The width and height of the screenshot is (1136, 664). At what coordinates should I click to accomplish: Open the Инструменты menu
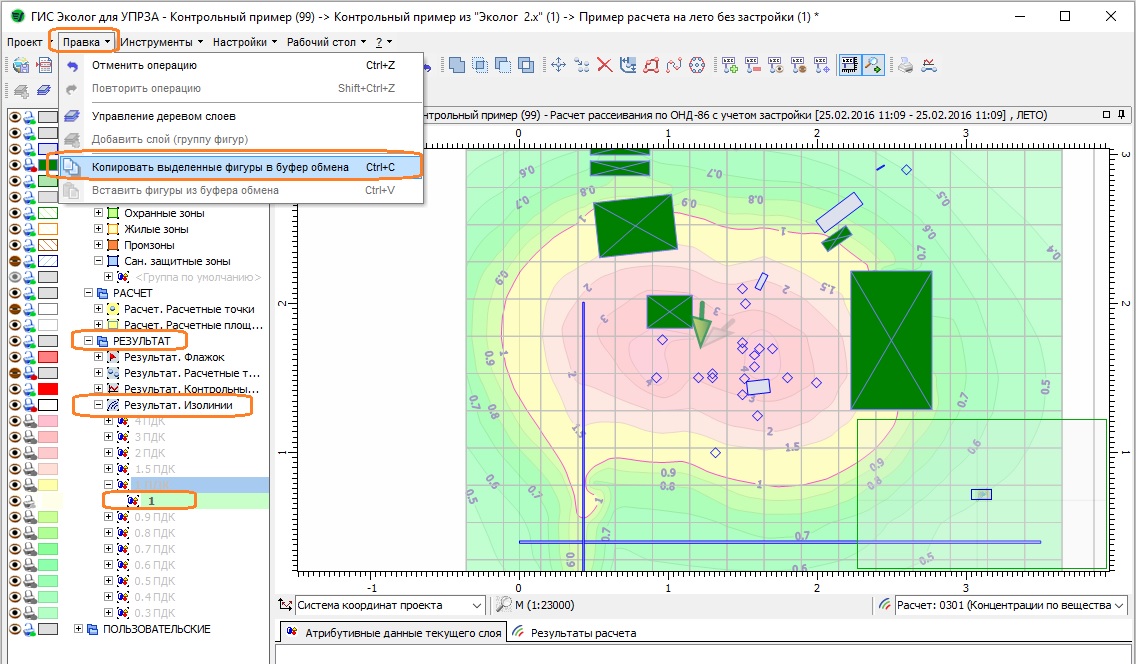tap(160, 42)
